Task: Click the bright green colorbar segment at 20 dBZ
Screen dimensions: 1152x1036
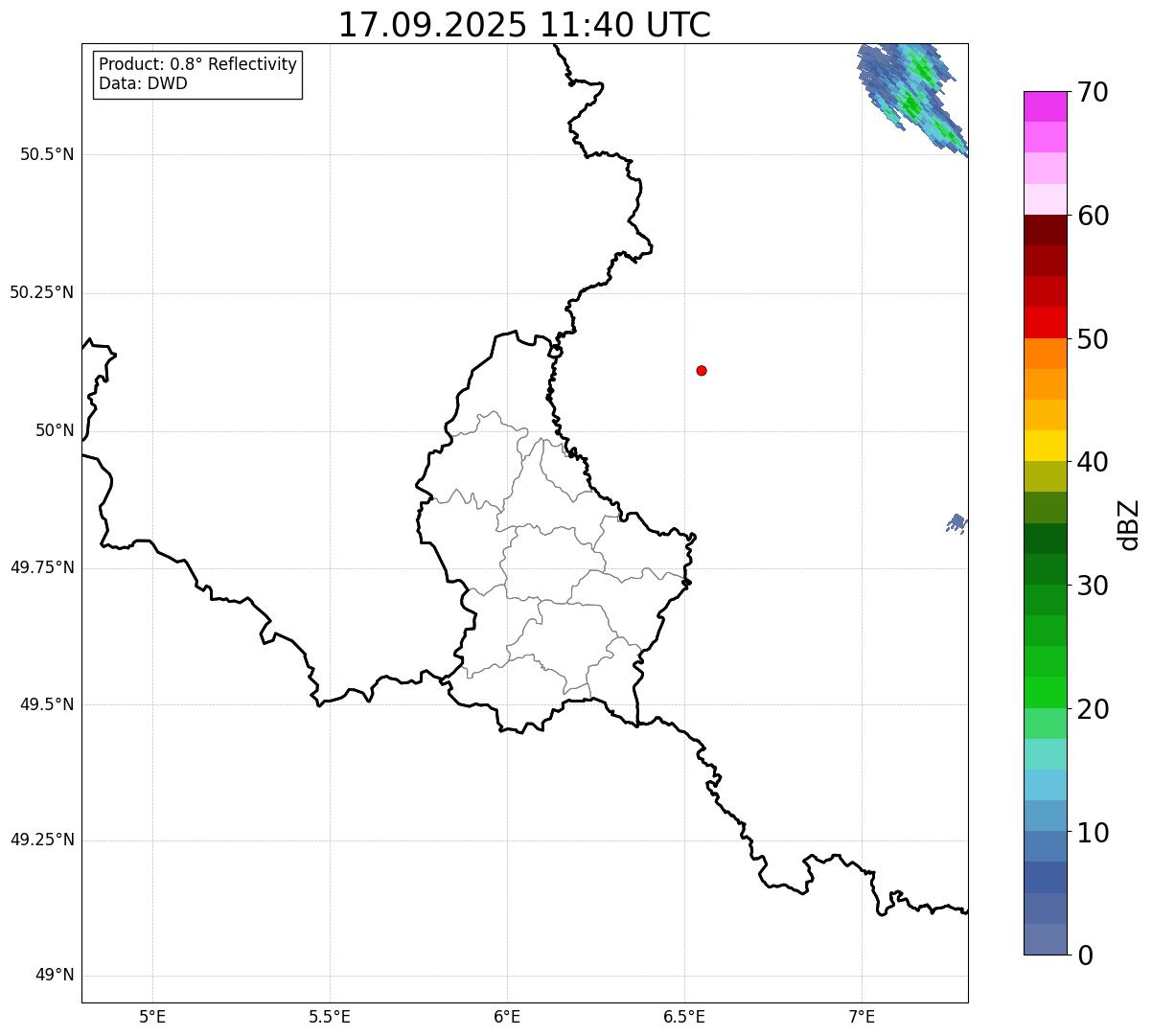Action: click(1045, 693)
